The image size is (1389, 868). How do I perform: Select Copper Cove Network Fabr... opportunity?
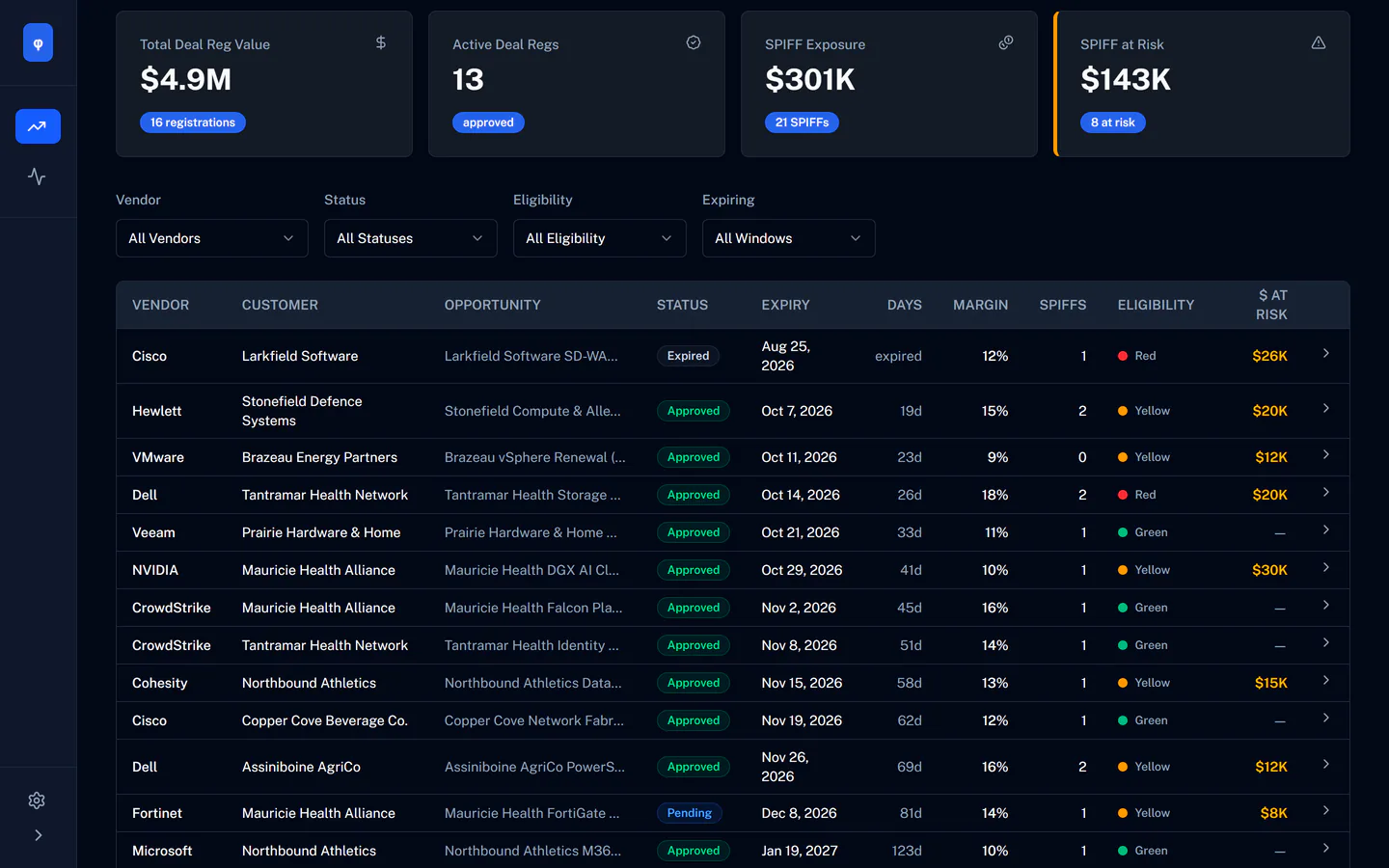534,720
